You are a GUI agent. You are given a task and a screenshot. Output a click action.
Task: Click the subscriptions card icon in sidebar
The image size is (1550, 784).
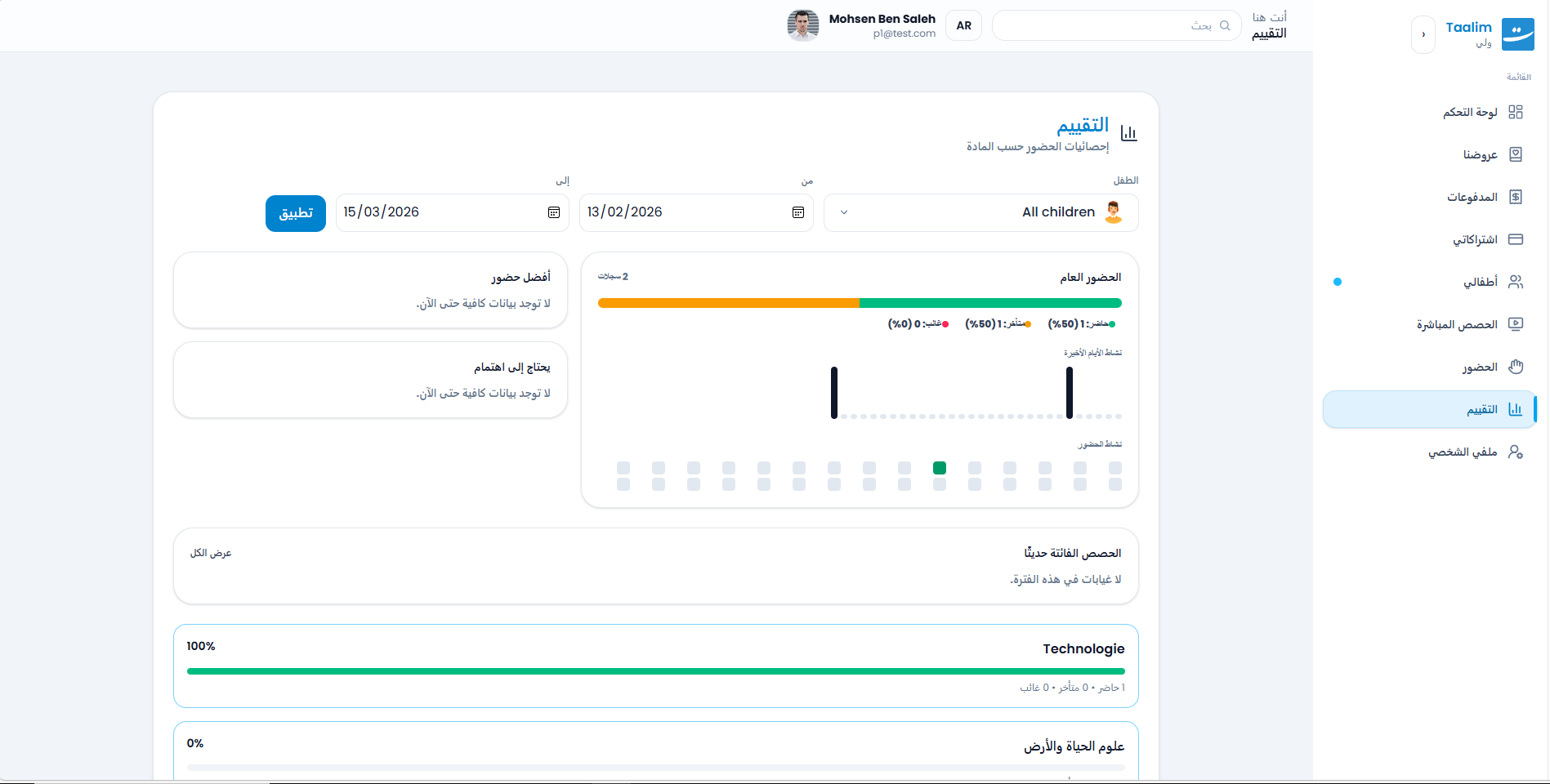point(1515,239)
